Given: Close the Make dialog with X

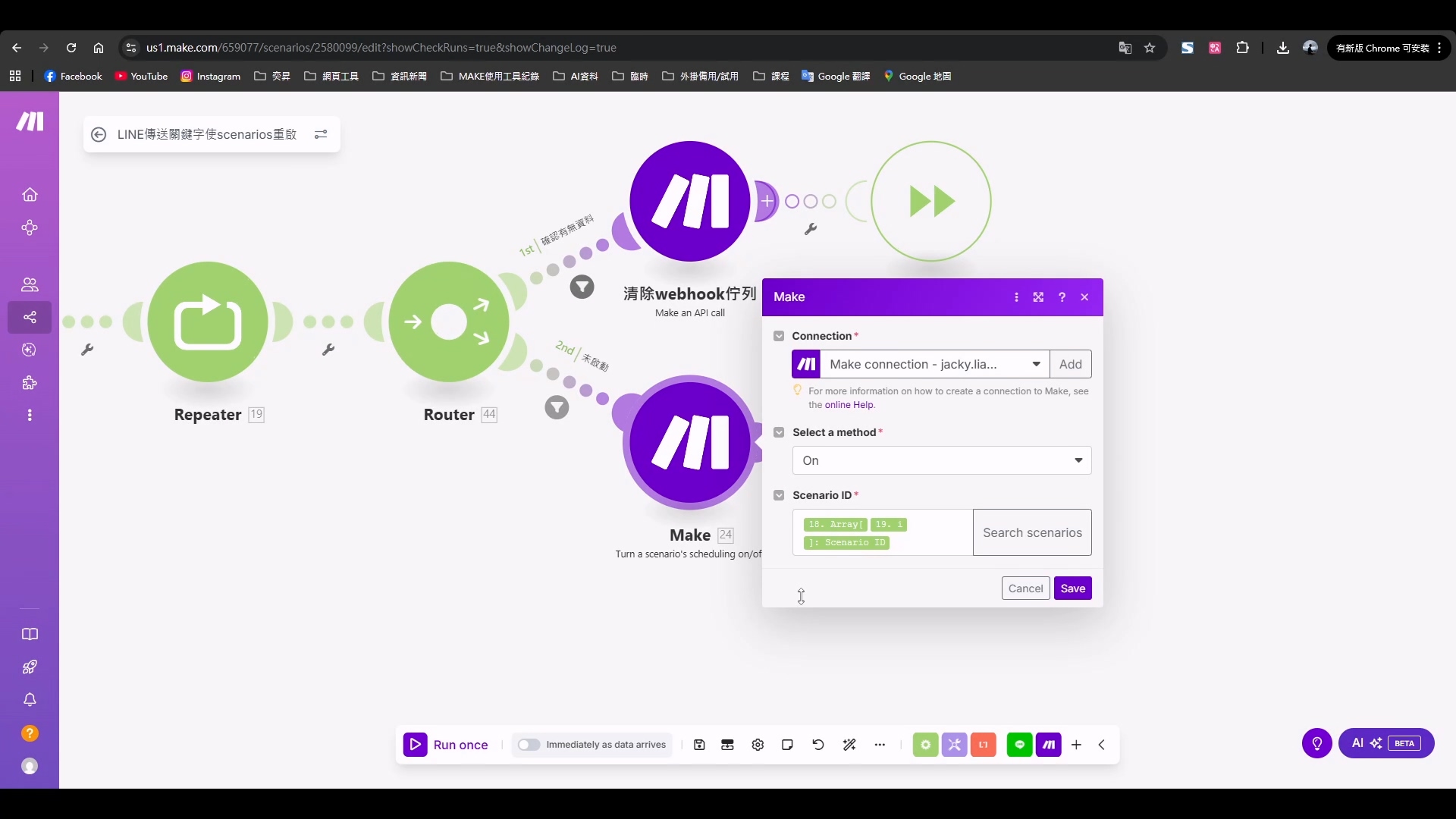Looking at the screenshot, I should click(1084, 297).
